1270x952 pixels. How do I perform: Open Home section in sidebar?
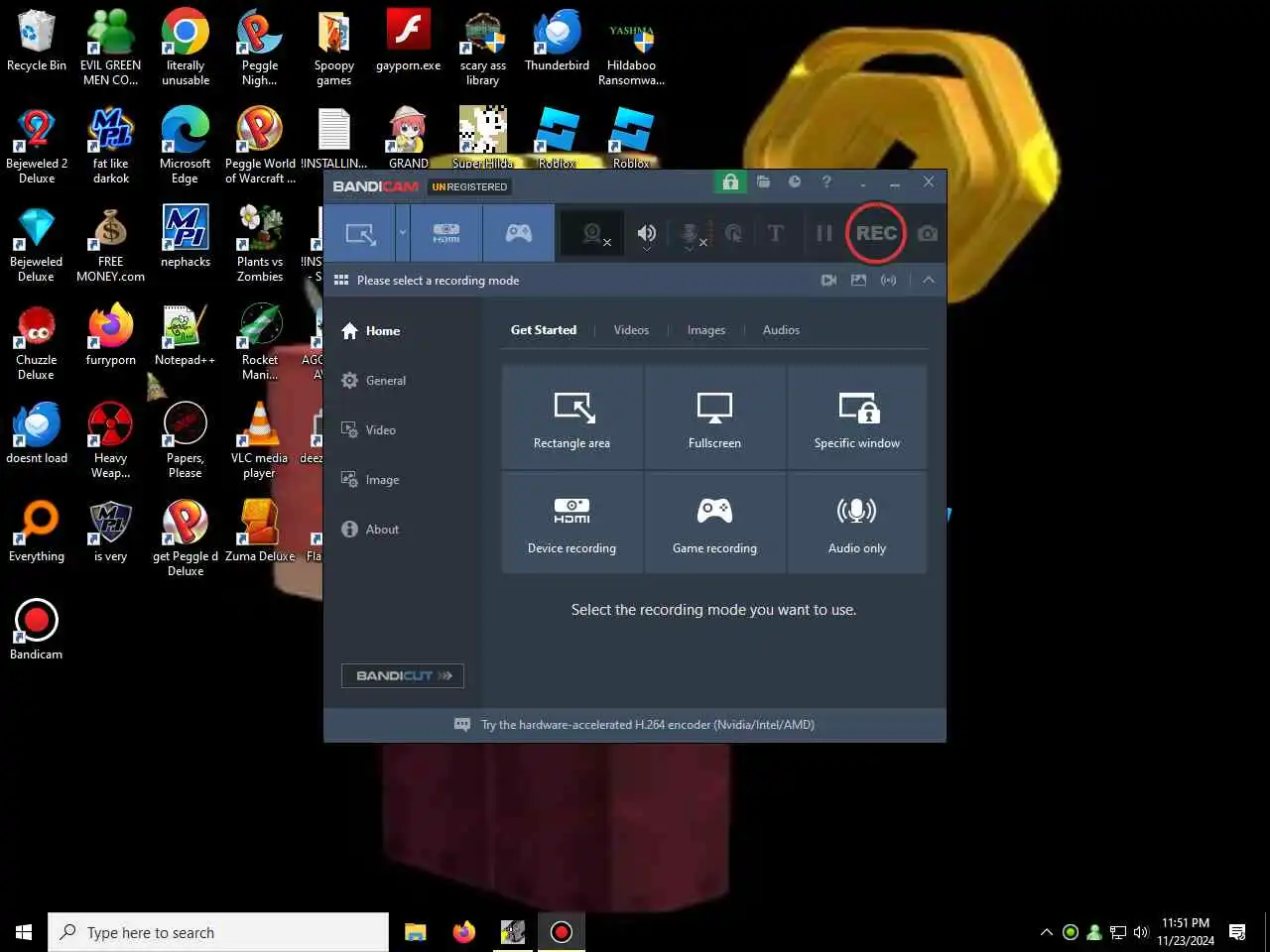[x=370, y=331]
